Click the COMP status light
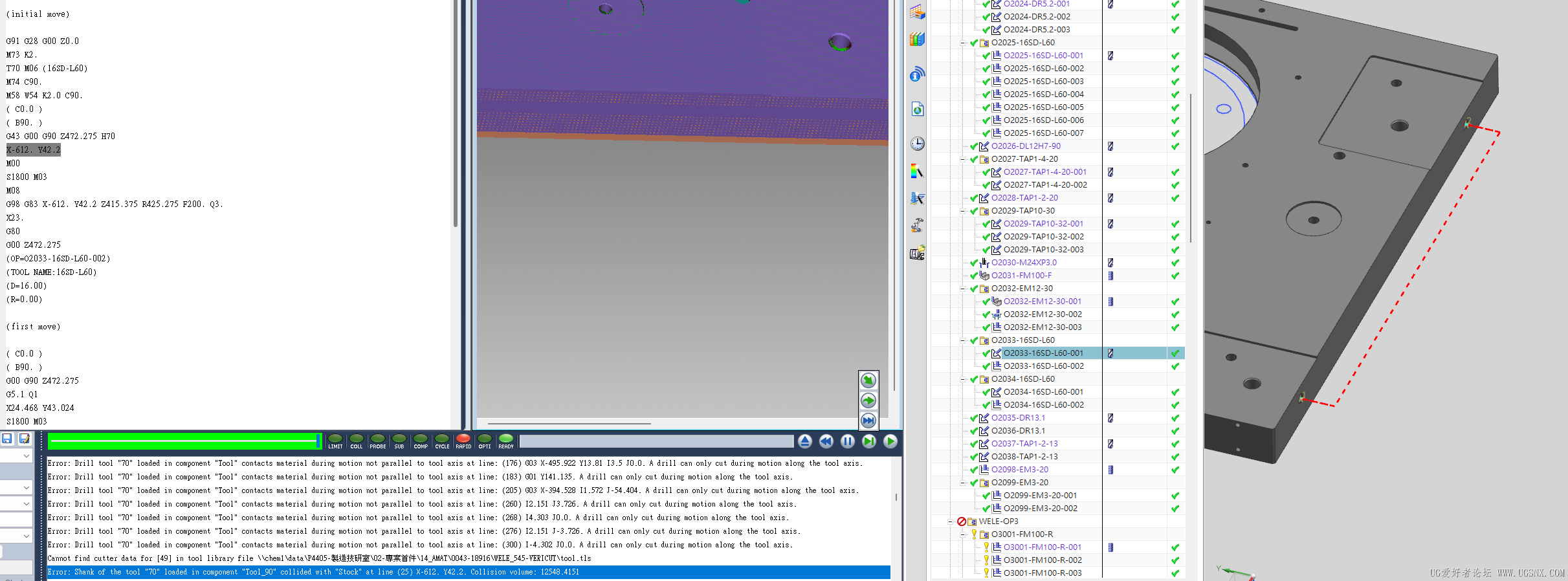Screen dimensions: 1568x581 pyautogui.click(x=421, y=441)
